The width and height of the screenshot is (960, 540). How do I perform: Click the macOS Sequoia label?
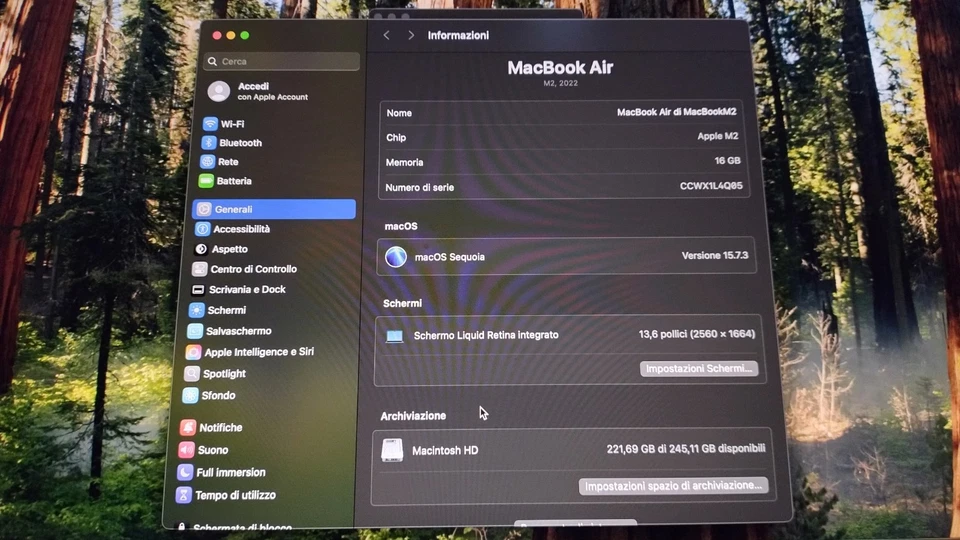tap(450, 257)
